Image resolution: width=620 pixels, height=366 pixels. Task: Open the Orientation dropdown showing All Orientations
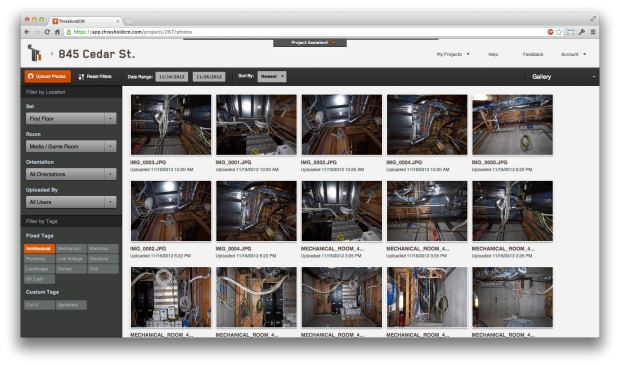point(71,174)
